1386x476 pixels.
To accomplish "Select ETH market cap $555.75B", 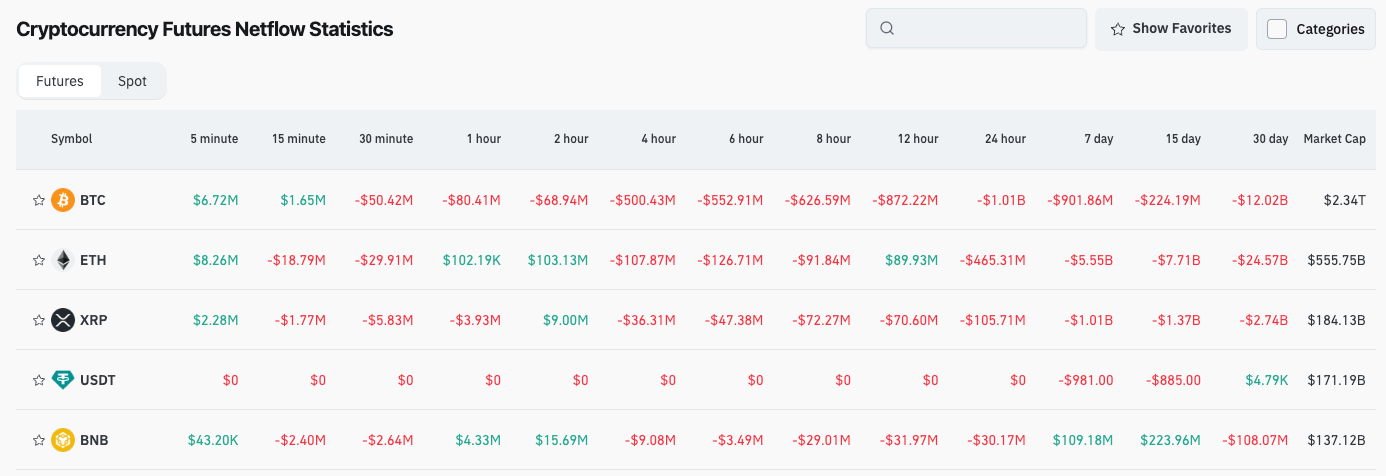I will click(1337, 260).
